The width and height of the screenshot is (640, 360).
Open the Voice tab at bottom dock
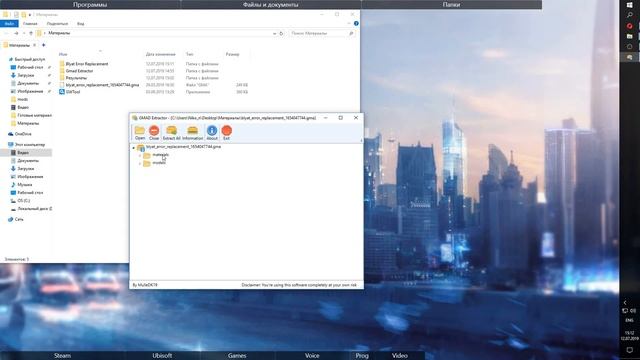pyautogui.click(x=312, y=356)
